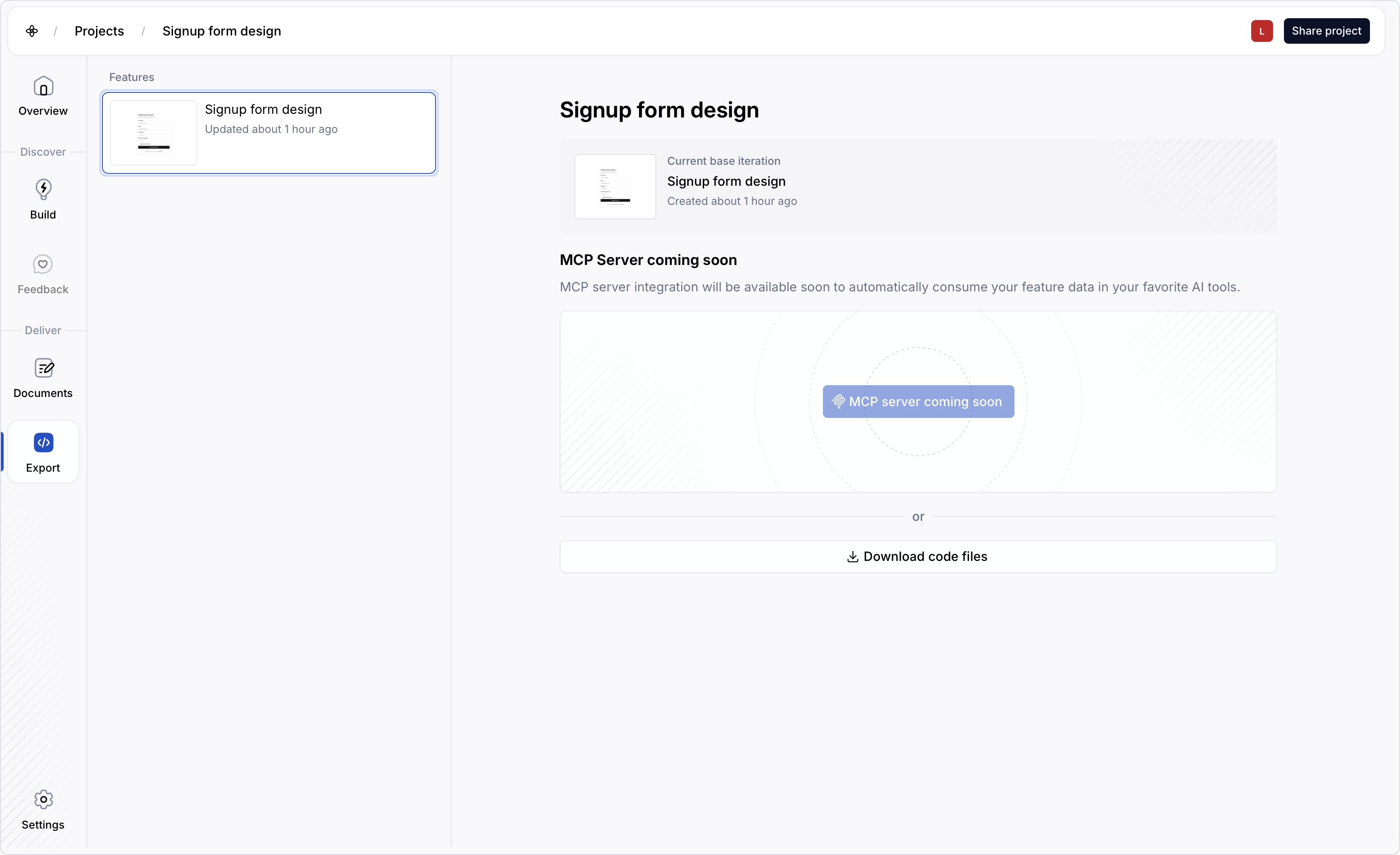
Task: Open current base iteration thumbnail
Action: tap(615, 187)
